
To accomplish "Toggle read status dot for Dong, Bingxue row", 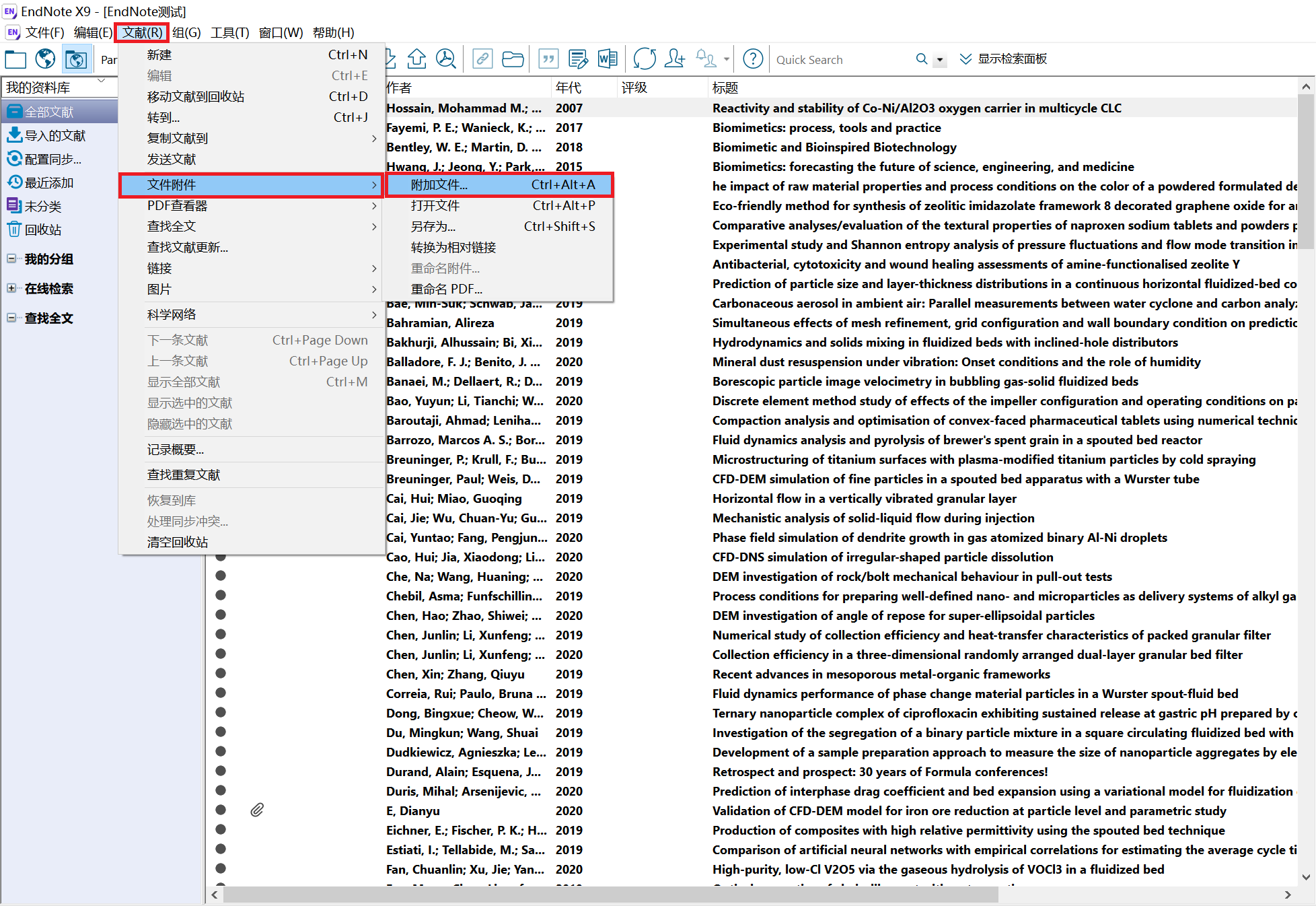I will pos(221,713).
